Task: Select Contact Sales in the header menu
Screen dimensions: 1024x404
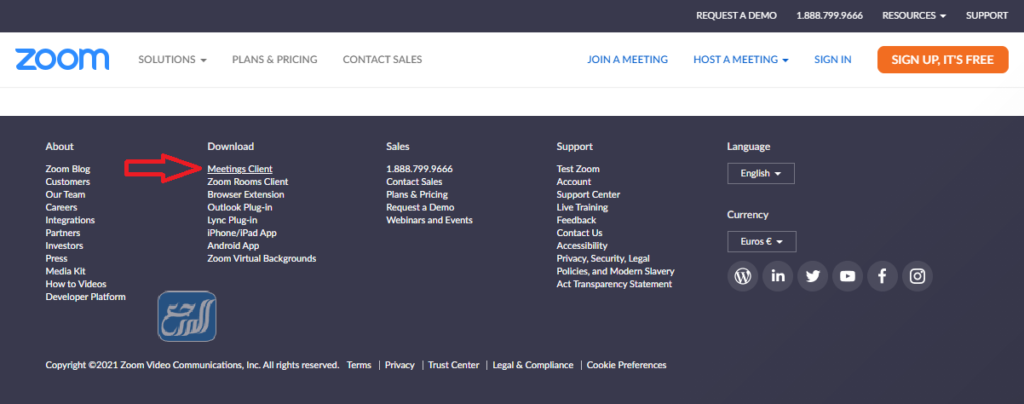Action: pos(382,60)
